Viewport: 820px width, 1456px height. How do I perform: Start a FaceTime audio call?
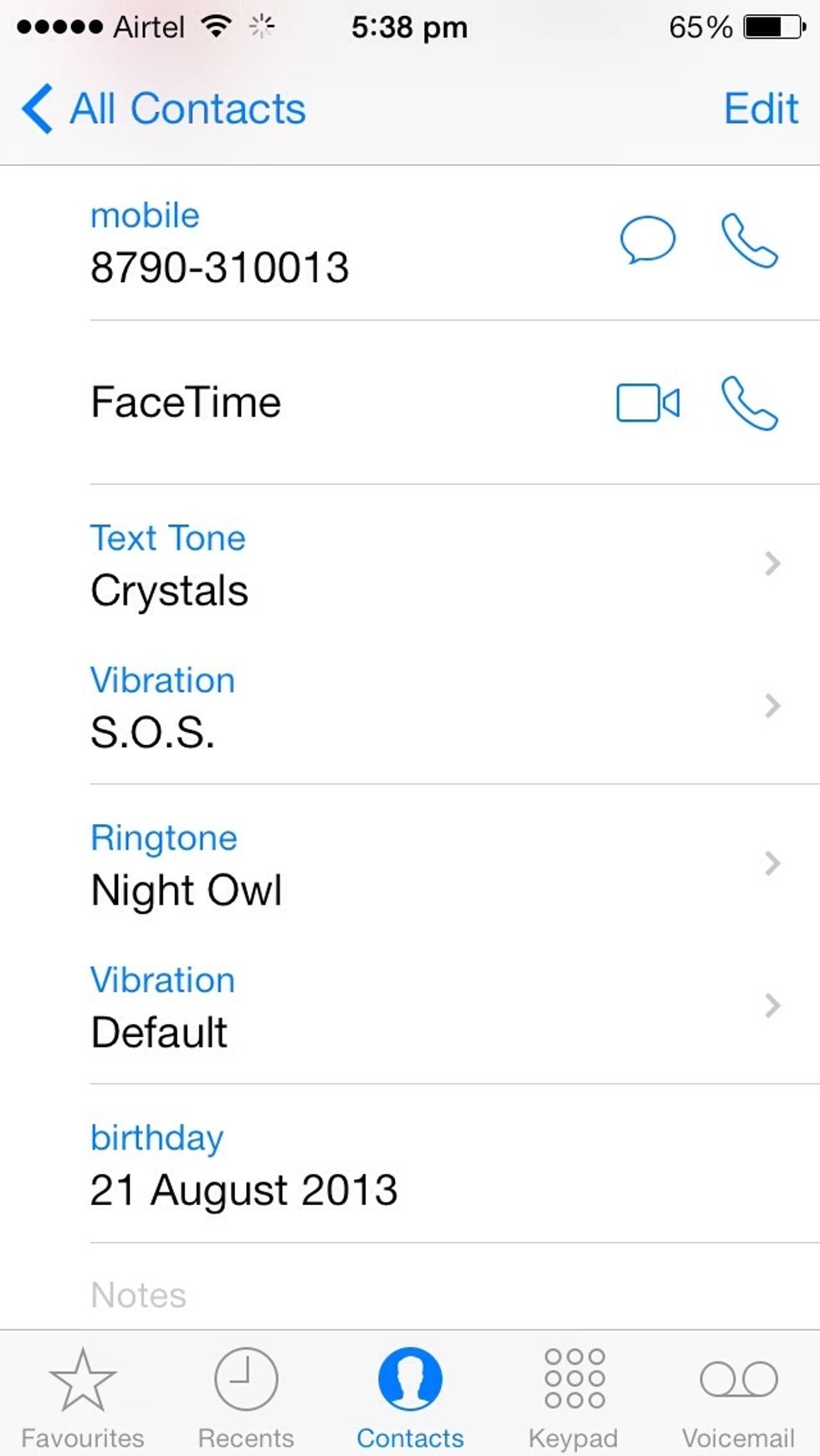click(x=750, y=402)
